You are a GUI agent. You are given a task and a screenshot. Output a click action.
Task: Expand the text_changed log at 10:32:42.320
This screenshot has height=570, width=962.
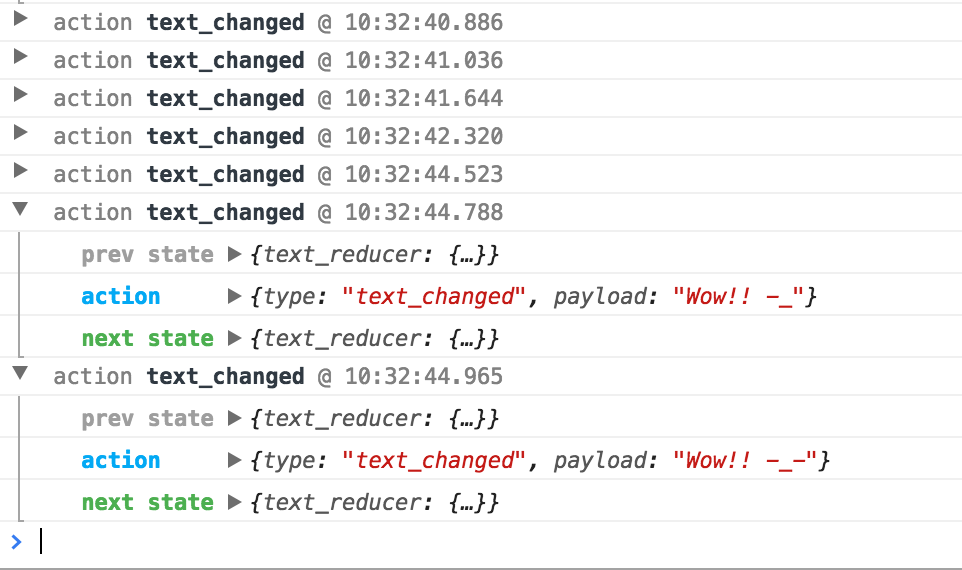coord(20,133)
